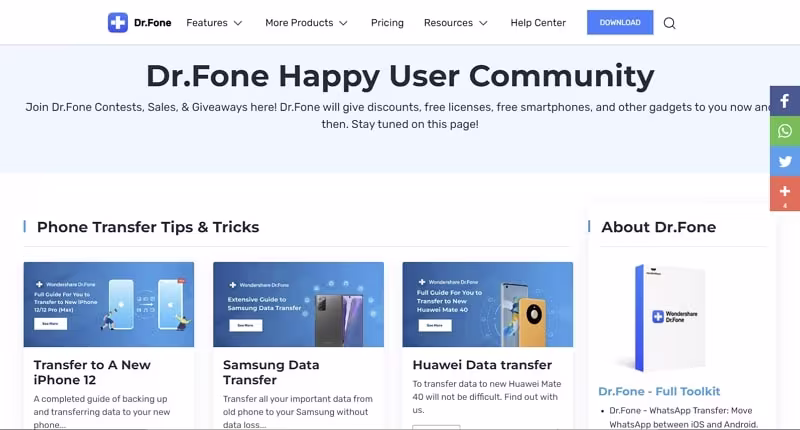Click See More on iPhone banner
The height and width of the screenshot is (430, 800).
[51, 324]
